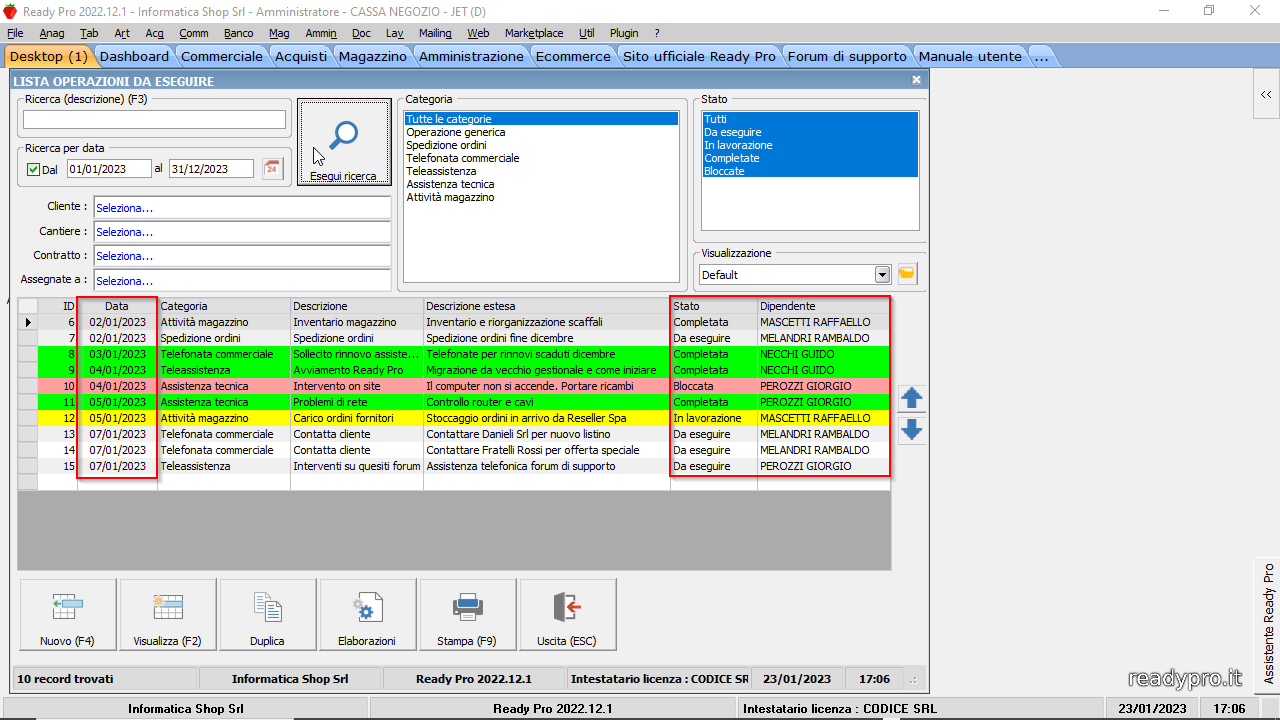Move row down with blue arrow
This screenshot has height=720, width=1280.
click(911, 431)
